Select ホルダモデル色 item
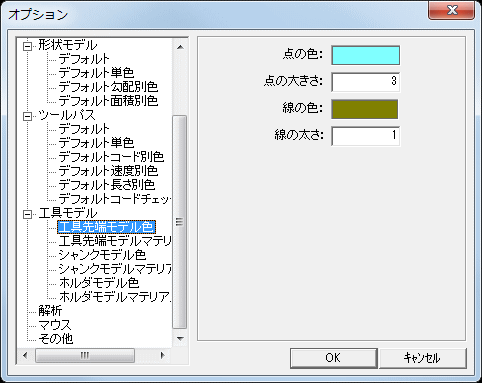This screenshot has height=383, width=482. [99, 283]
